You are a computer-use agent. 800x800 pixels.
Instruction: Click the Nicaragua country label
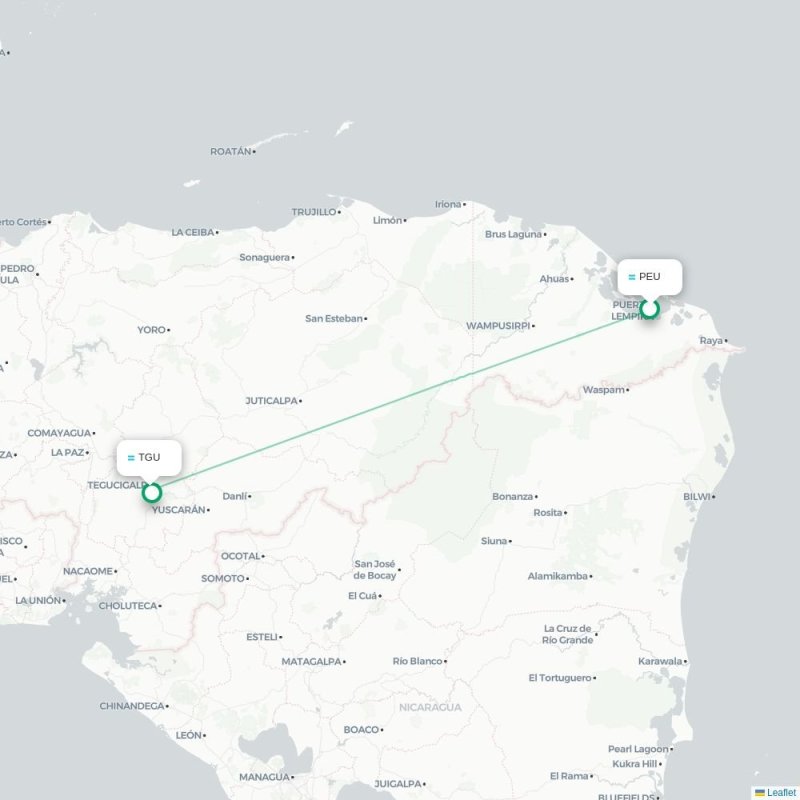430,707
